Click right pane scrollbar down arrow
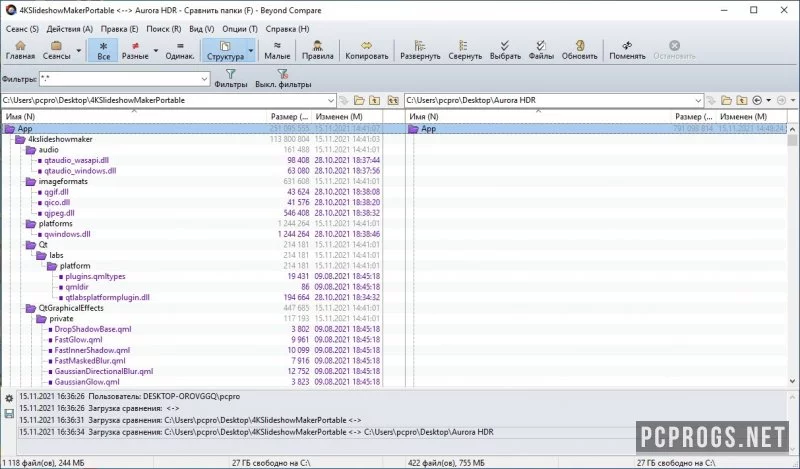The height and width of the screenshot is (469, 800). tap(792, 381)
